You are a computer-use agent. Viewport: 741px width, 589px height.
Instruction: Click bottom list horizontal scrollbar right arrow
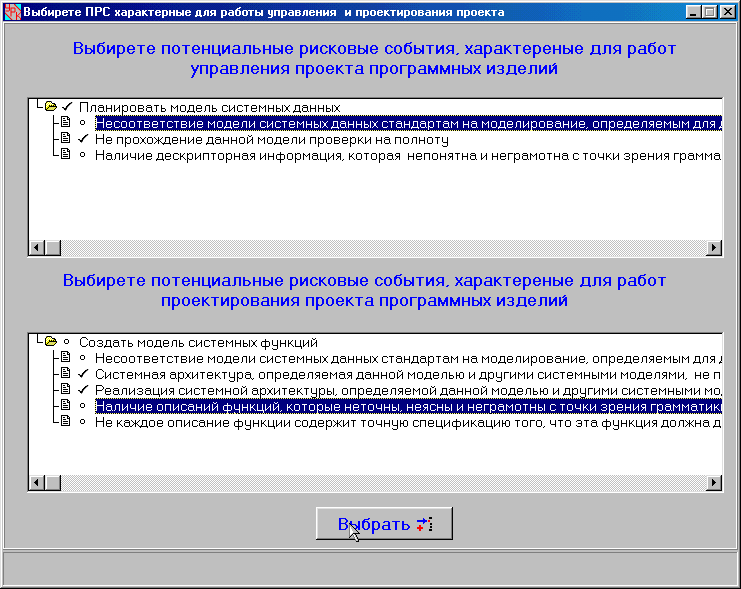(714, 482)
